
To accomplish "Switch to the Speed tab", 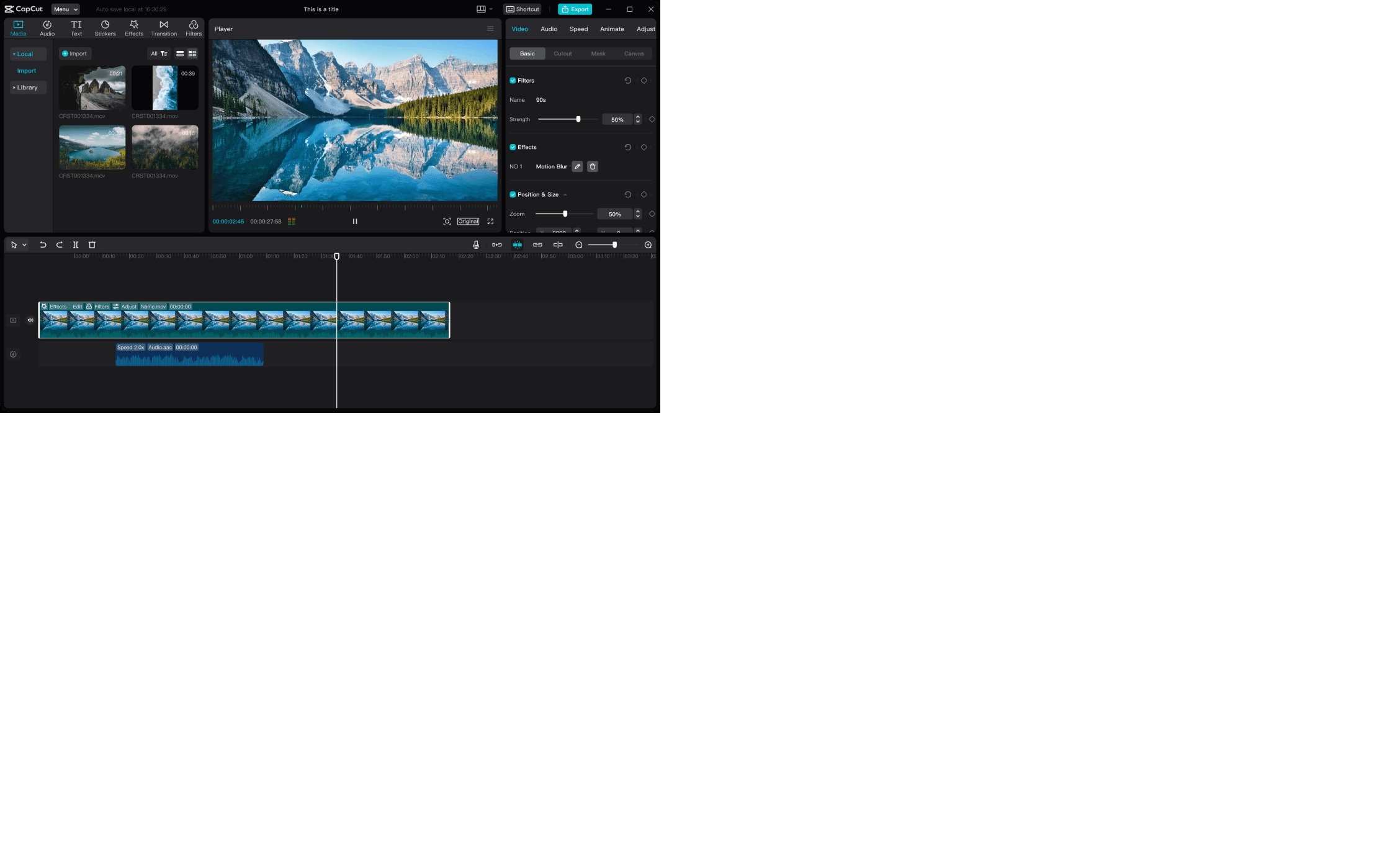I will (x=578, y=29).
